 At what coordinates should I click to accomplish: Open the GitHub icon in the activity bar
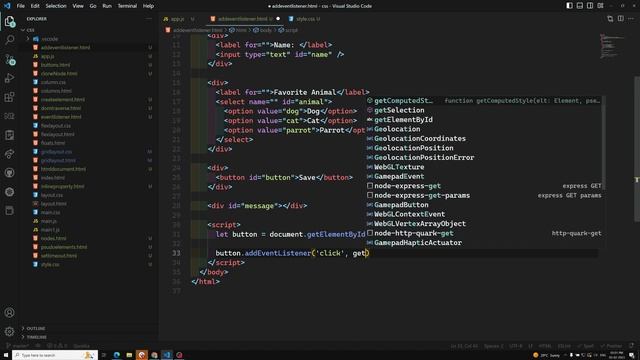coord(9,173)
